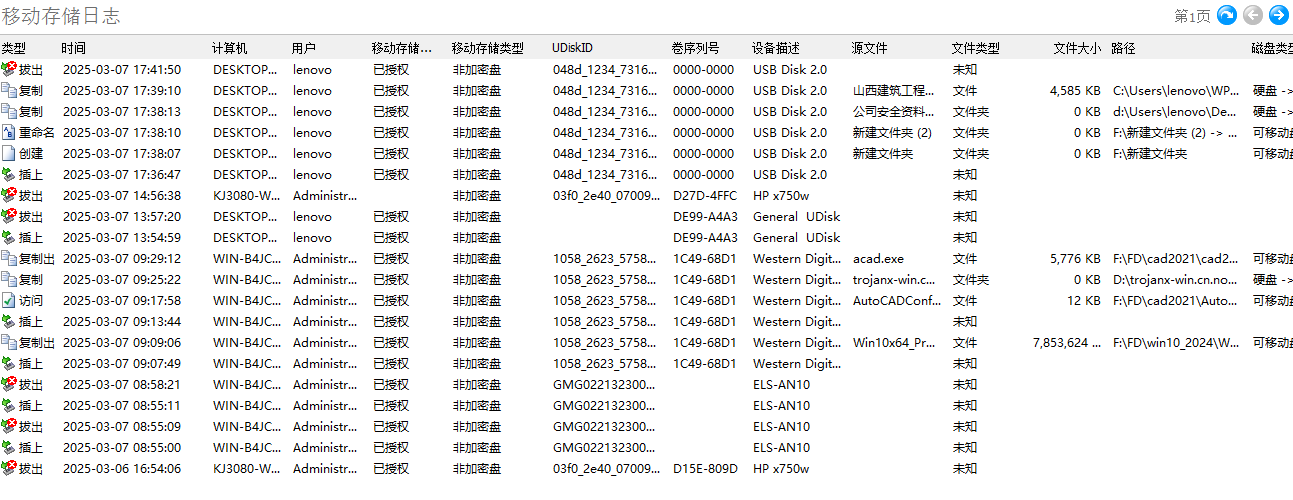Sort by the 用户 column header
Viewport: 1293px width, 500px height.
coord(304,48)
